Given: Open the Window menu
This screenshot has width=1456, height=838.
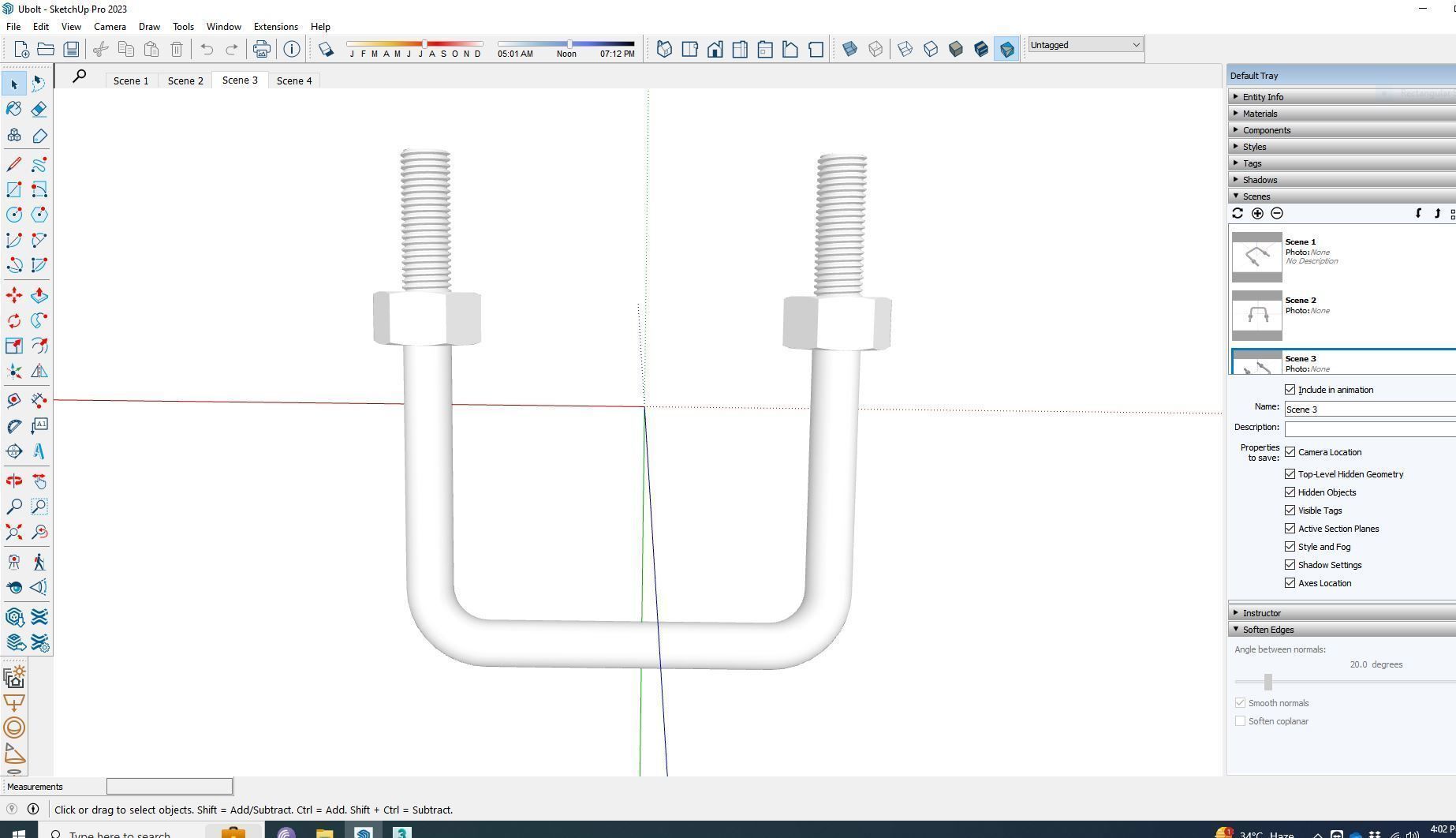Looking at the screenshot, I should [224, 27].
